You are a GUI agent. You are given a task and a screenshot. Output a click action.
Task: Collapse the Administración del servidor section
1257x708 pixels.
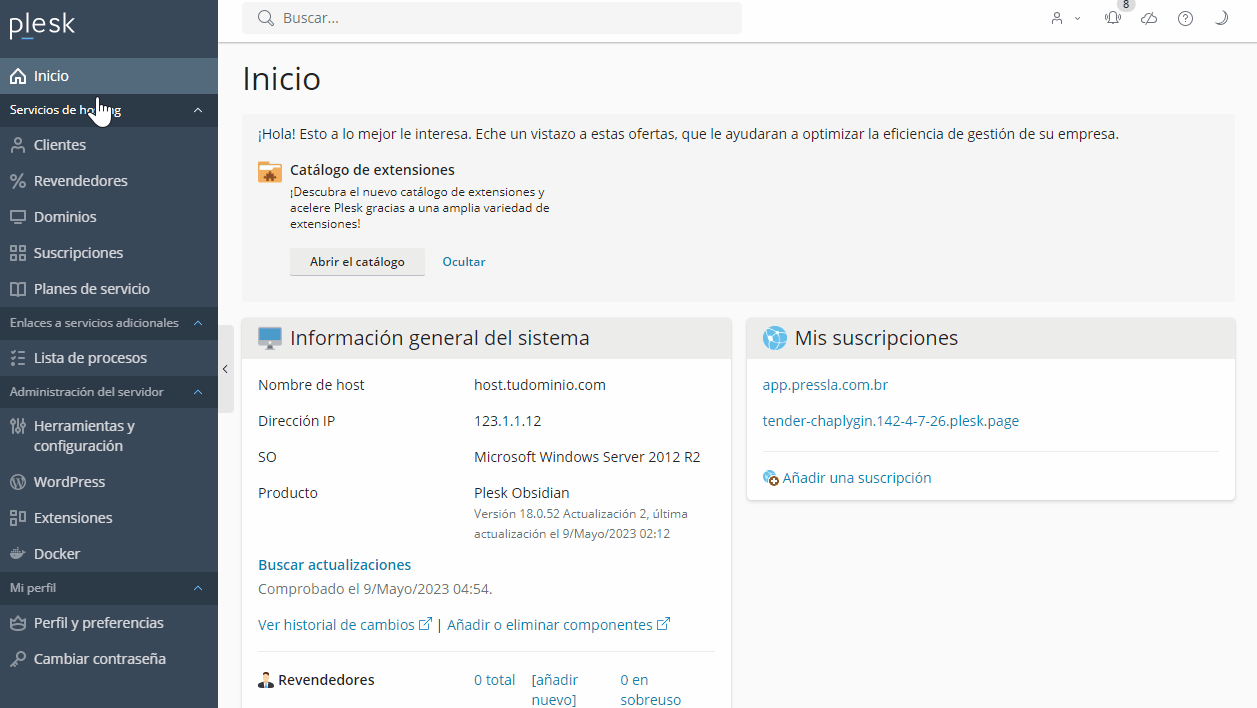pyautogui.click(x=198, y=392)
